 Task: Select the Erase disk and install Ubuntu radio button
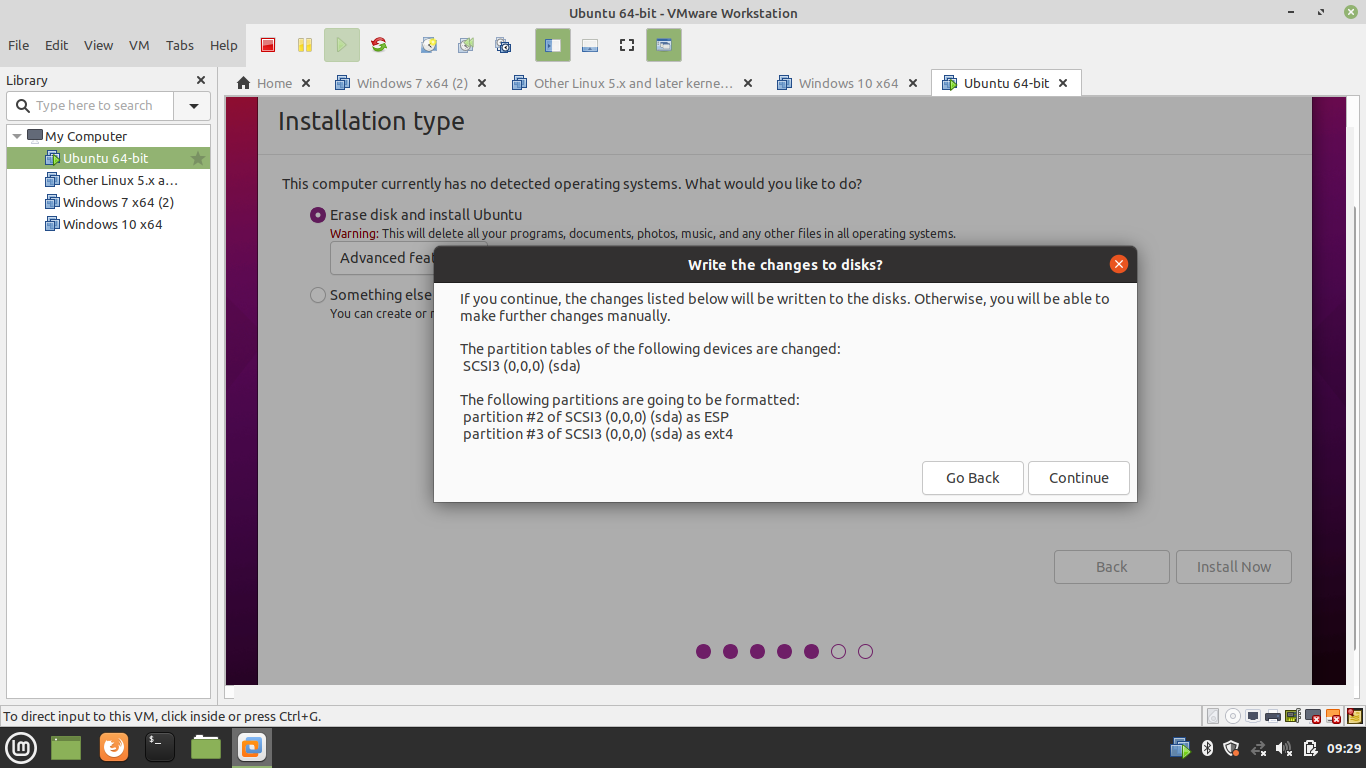click(318, 215)
